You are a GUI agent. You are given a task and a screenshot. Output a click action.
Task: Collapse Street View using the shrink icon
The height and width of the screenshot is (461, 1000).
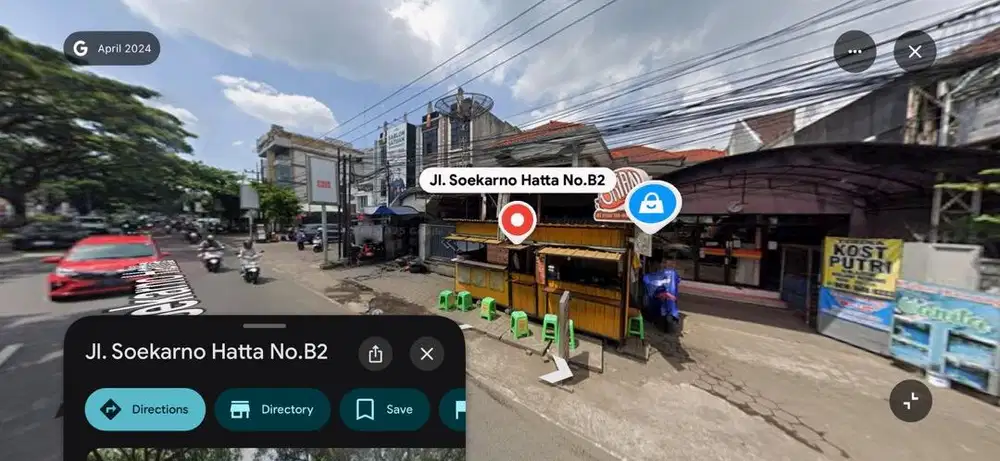click(911, 400)
